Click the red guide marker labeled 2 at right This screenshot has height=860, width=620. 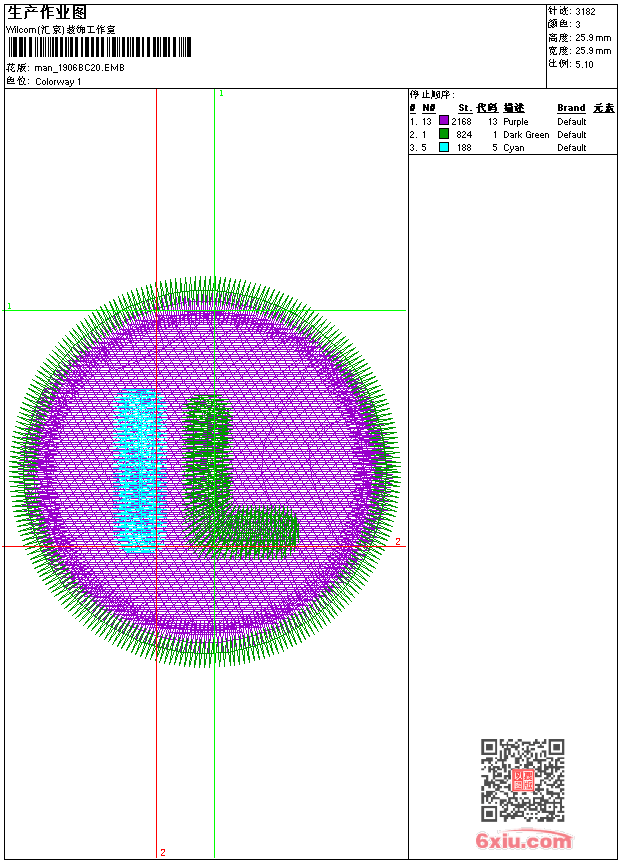398,542
